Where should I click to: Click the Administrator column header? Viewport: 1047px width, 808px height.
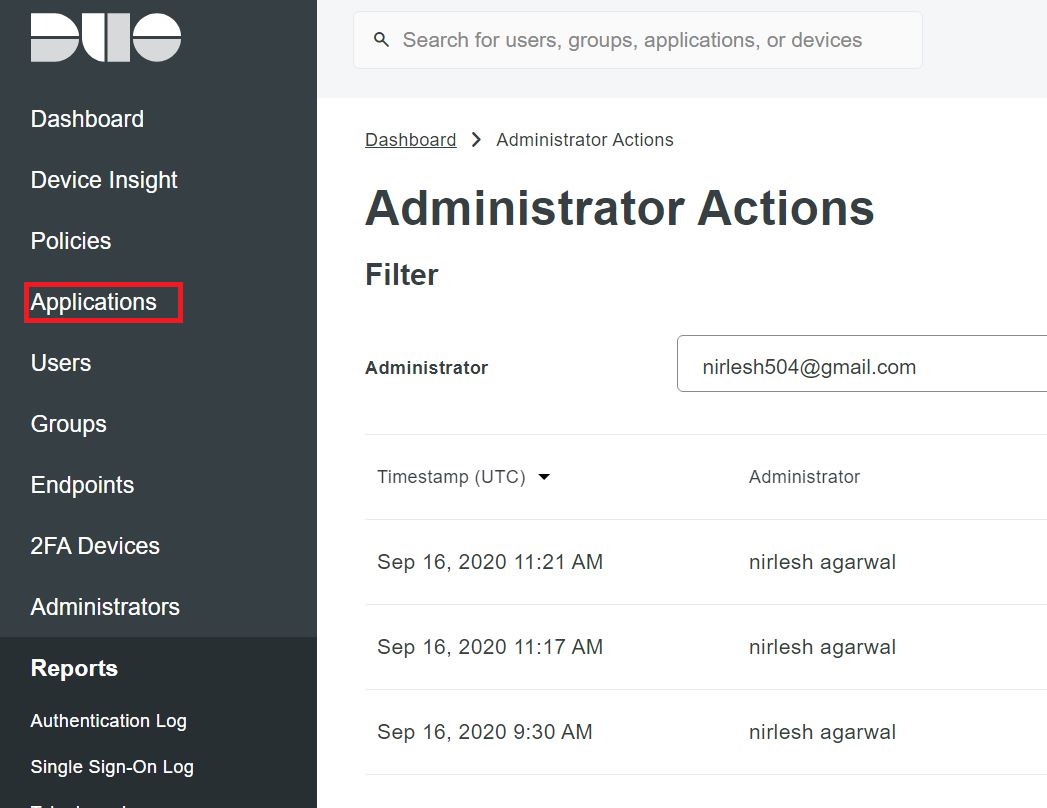(804, 477)
